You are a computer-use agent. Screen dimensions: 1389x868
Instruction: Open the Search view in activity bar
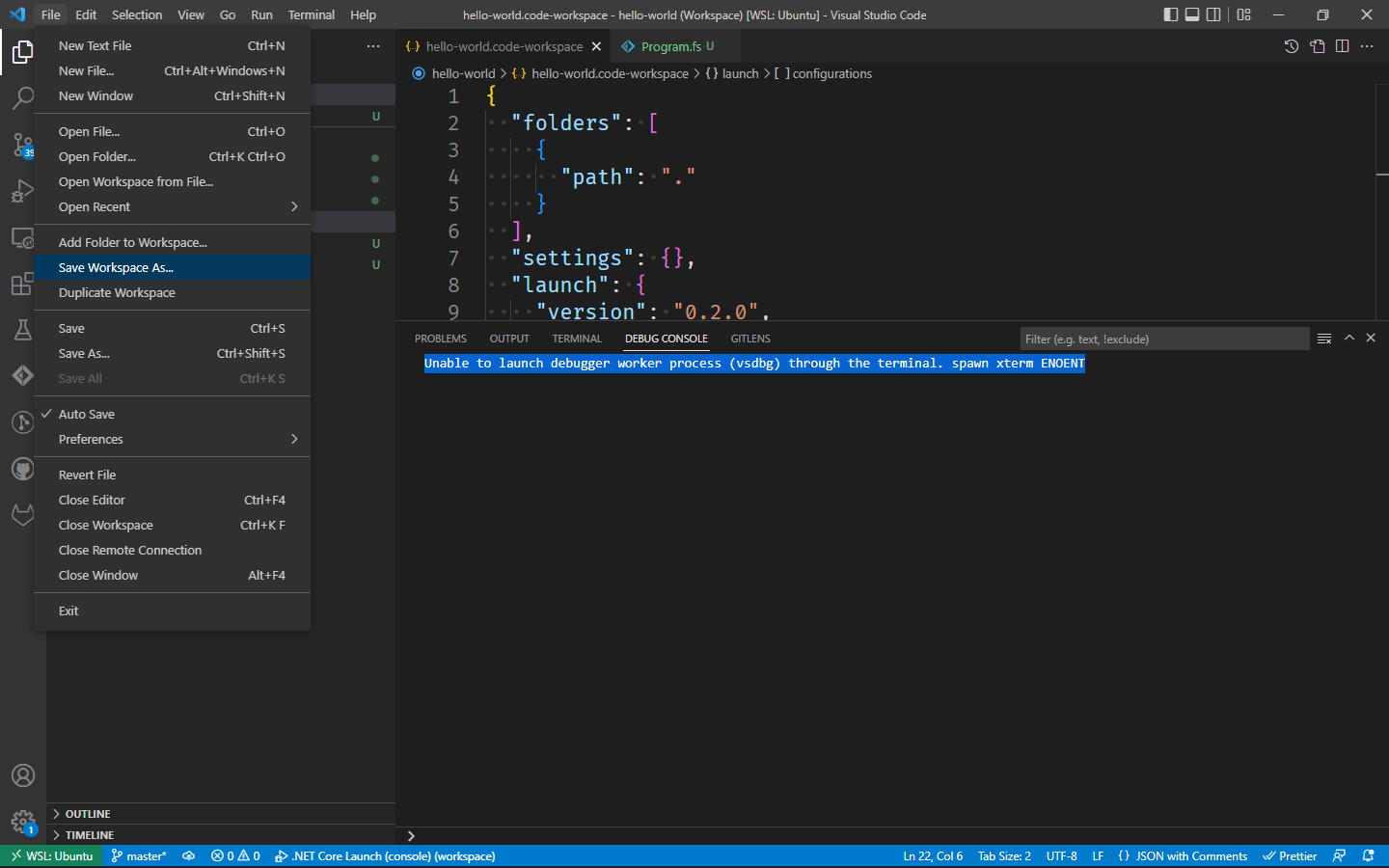(22, 97)
